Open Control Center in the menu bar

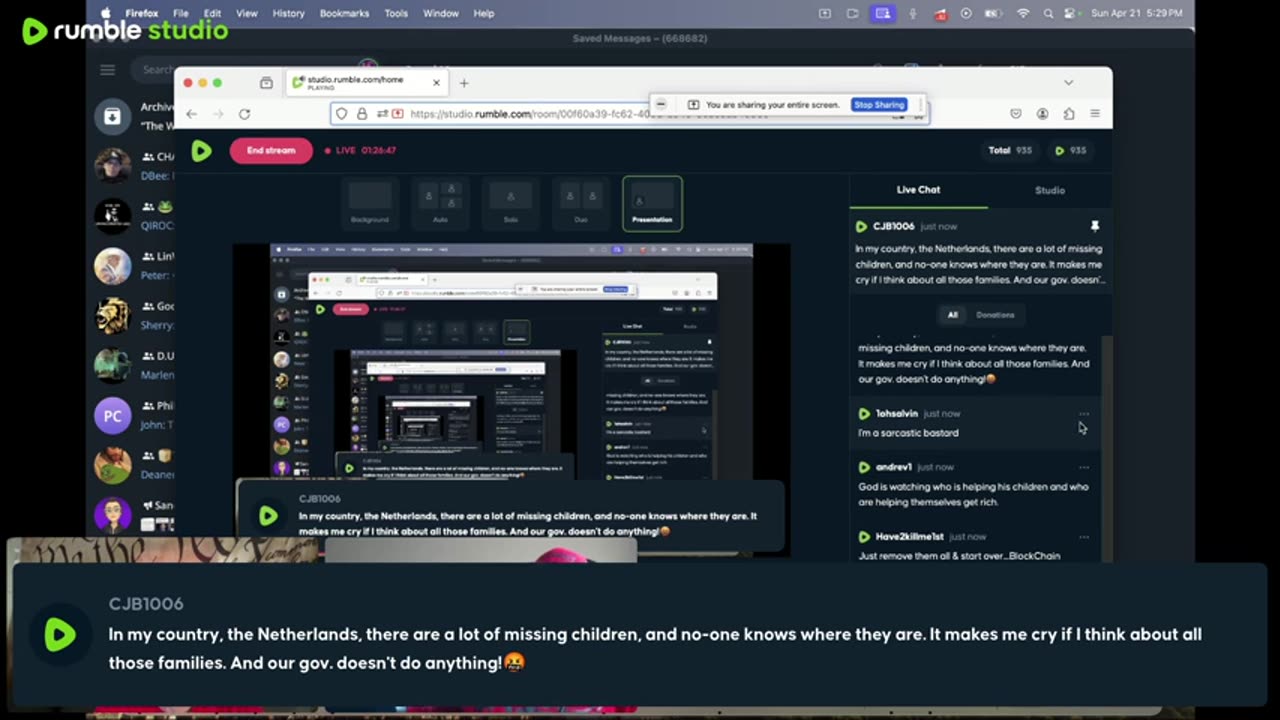tap(1071, 13)
